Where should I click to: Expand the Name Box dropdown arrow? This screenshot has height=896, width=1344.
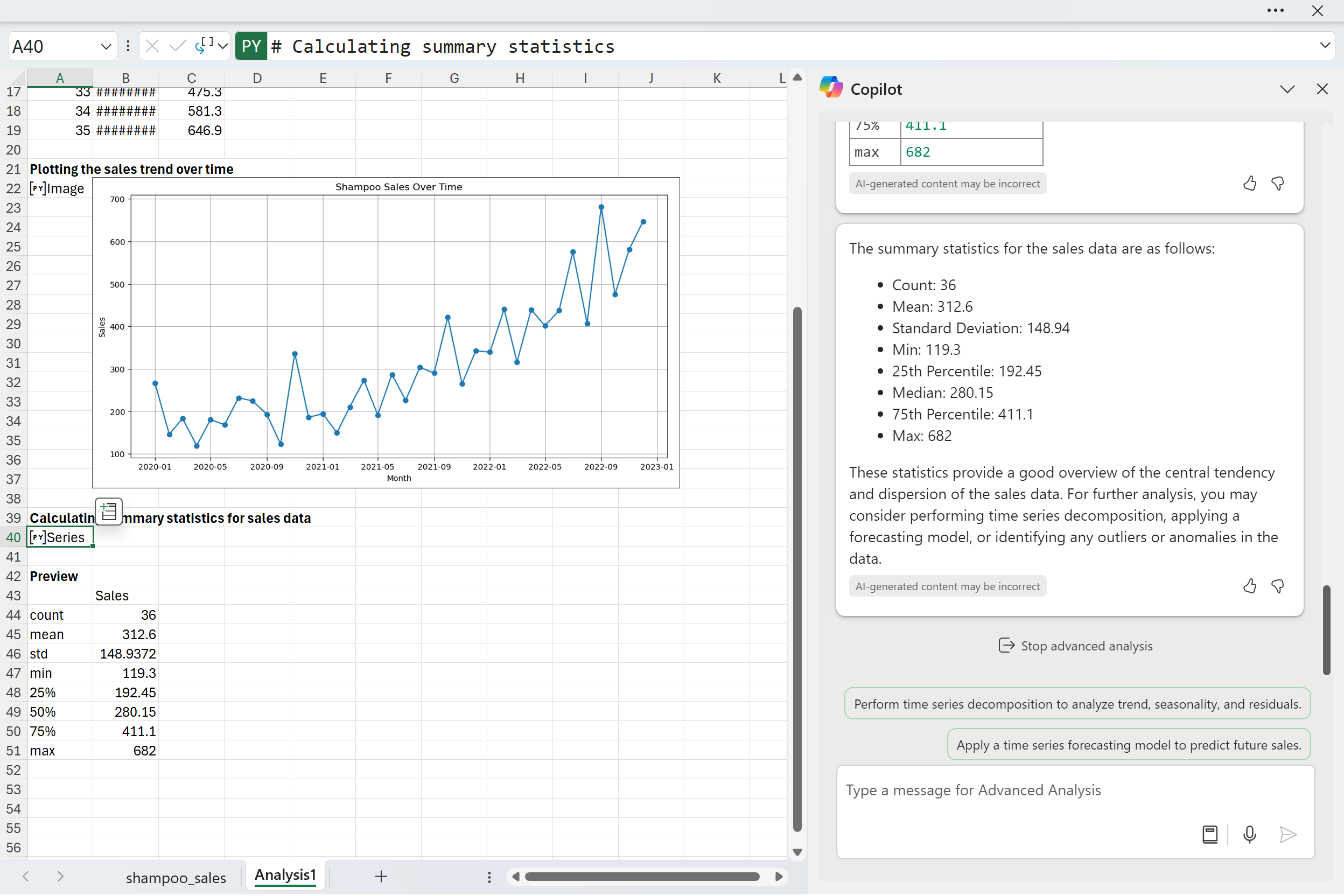106,46
